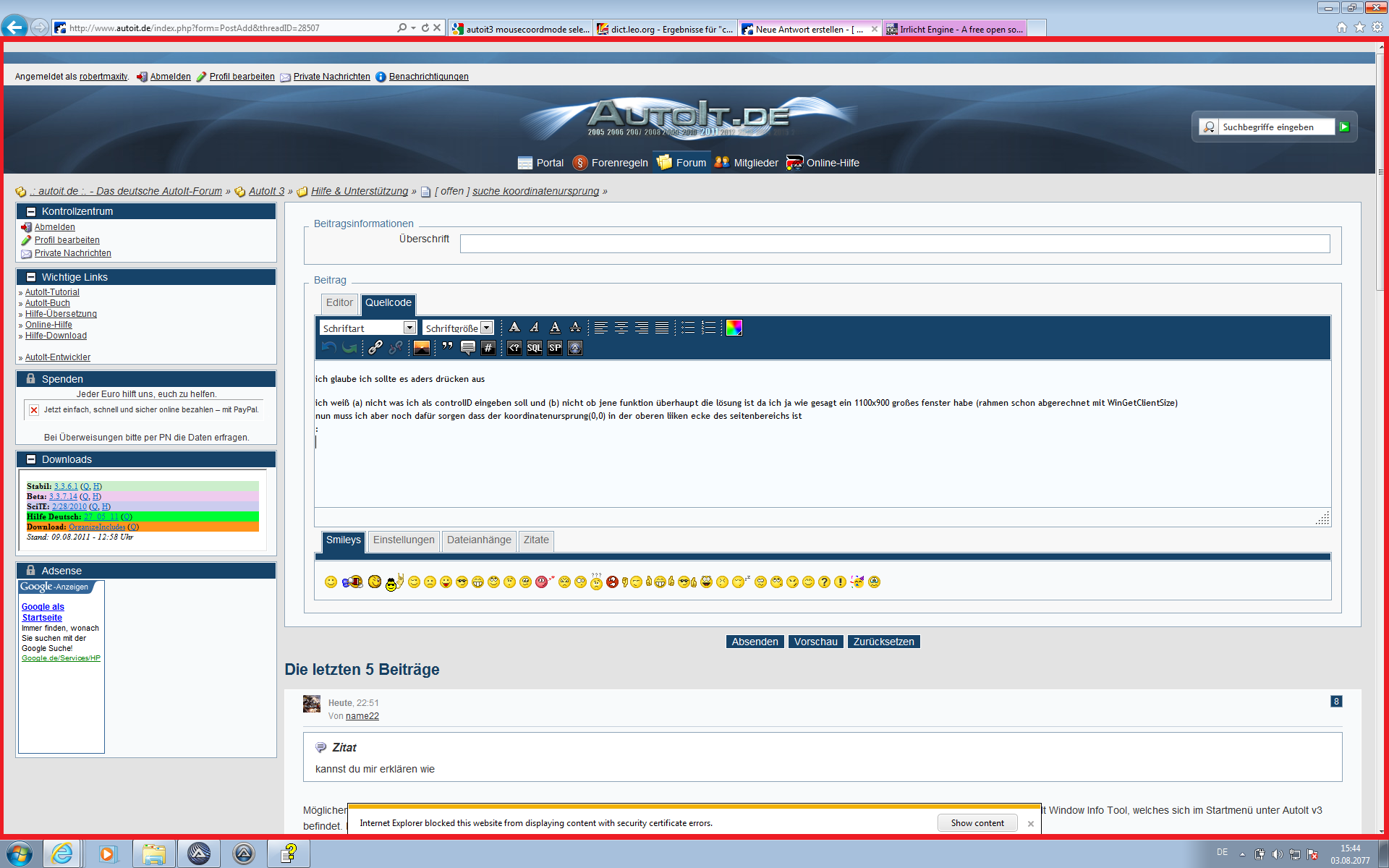Apply strikethrough text formatting
Image resolution: width=1389 pixels, height=868 pixels.
[575, 328]
